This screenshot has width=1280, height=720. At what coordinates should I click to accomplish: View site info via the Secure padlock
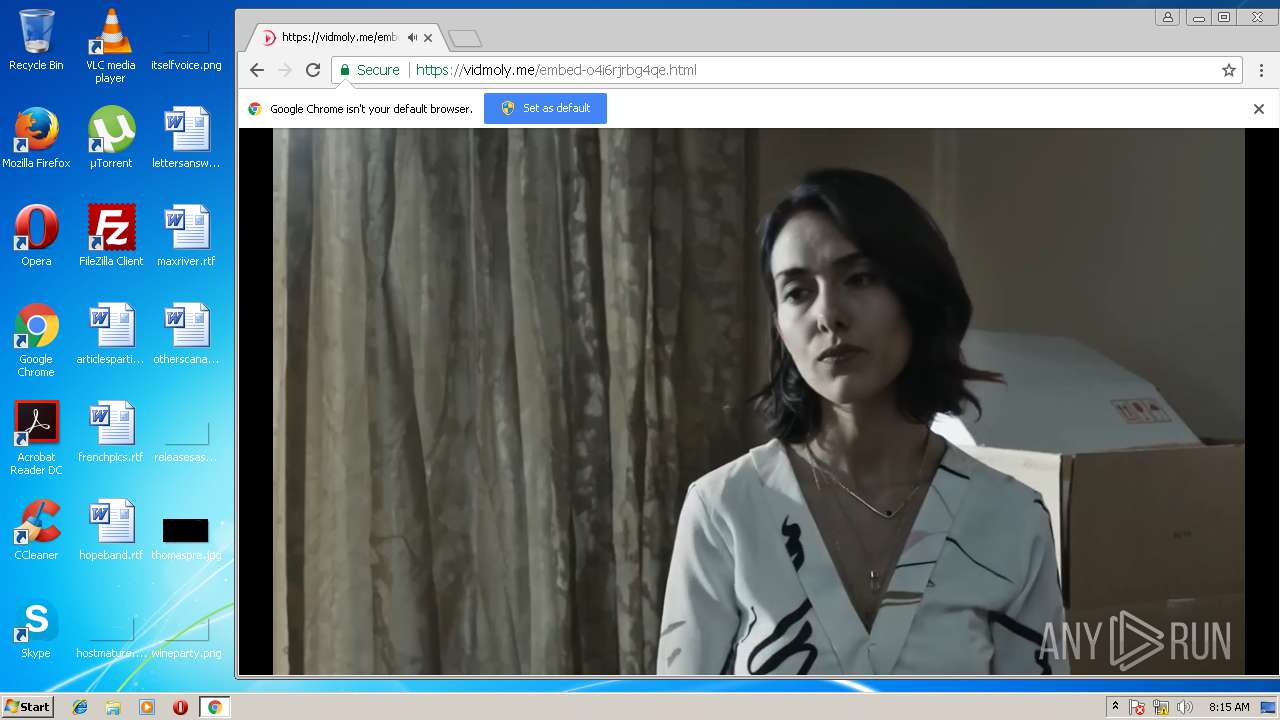tap(370, 70)
